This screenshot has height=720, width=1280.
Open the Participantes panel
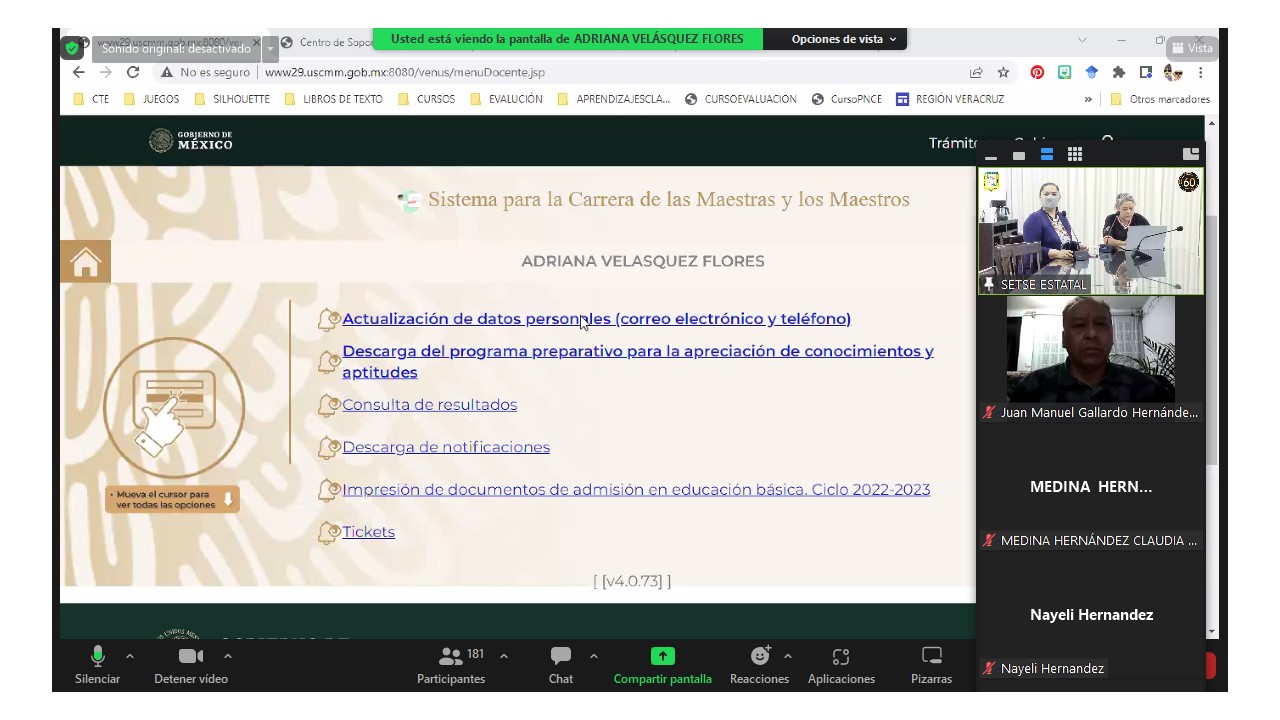click(451, 666)
